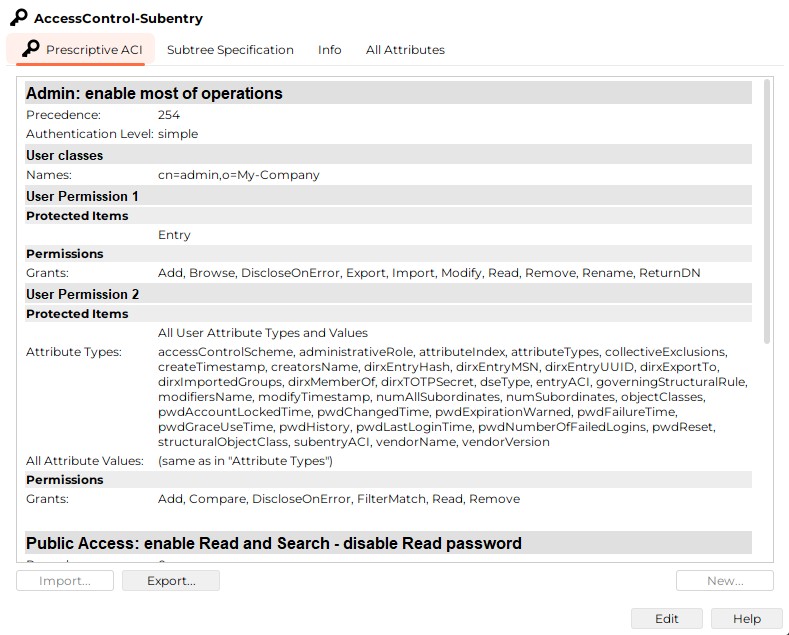Click the attribute list line starting 'accessControlScheme'
789x635 pixels.
coord(442,352)
